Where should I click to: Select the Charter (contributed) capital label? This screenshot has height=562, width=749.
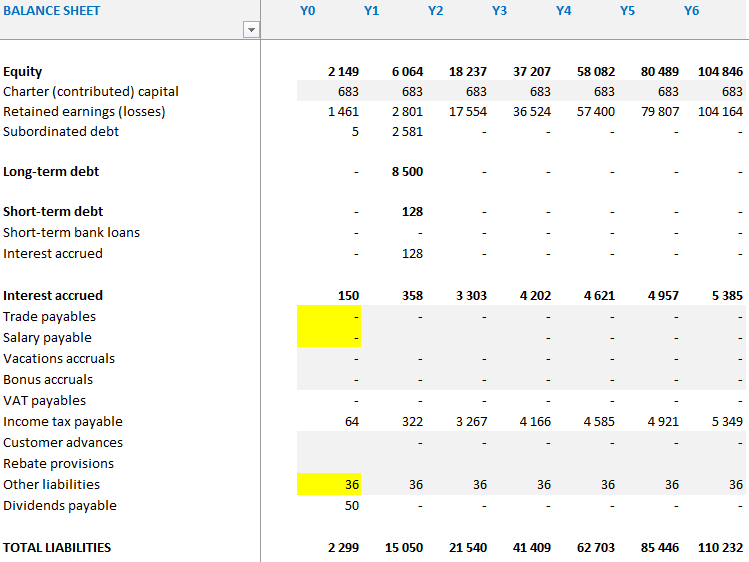tap(91, 92)
